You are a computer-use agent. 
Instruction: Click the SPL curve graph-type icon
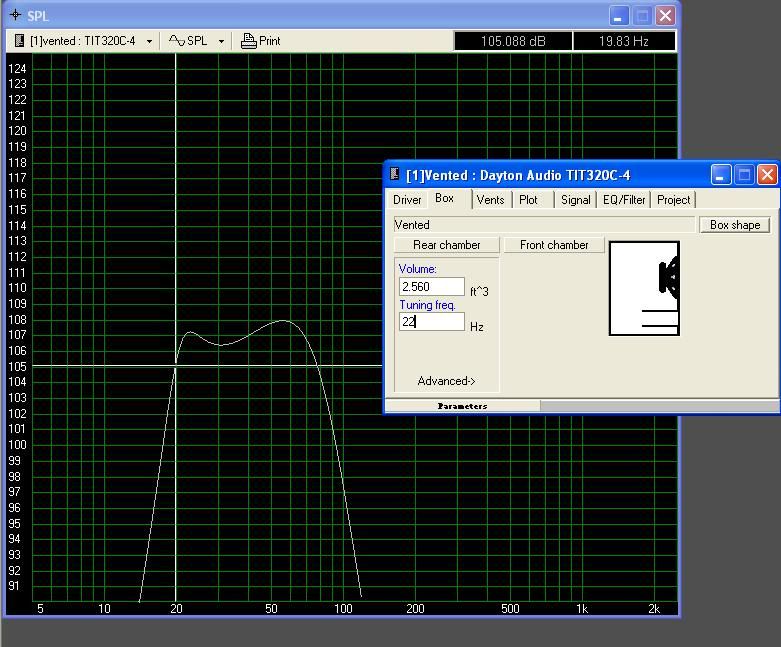(177, 41)
